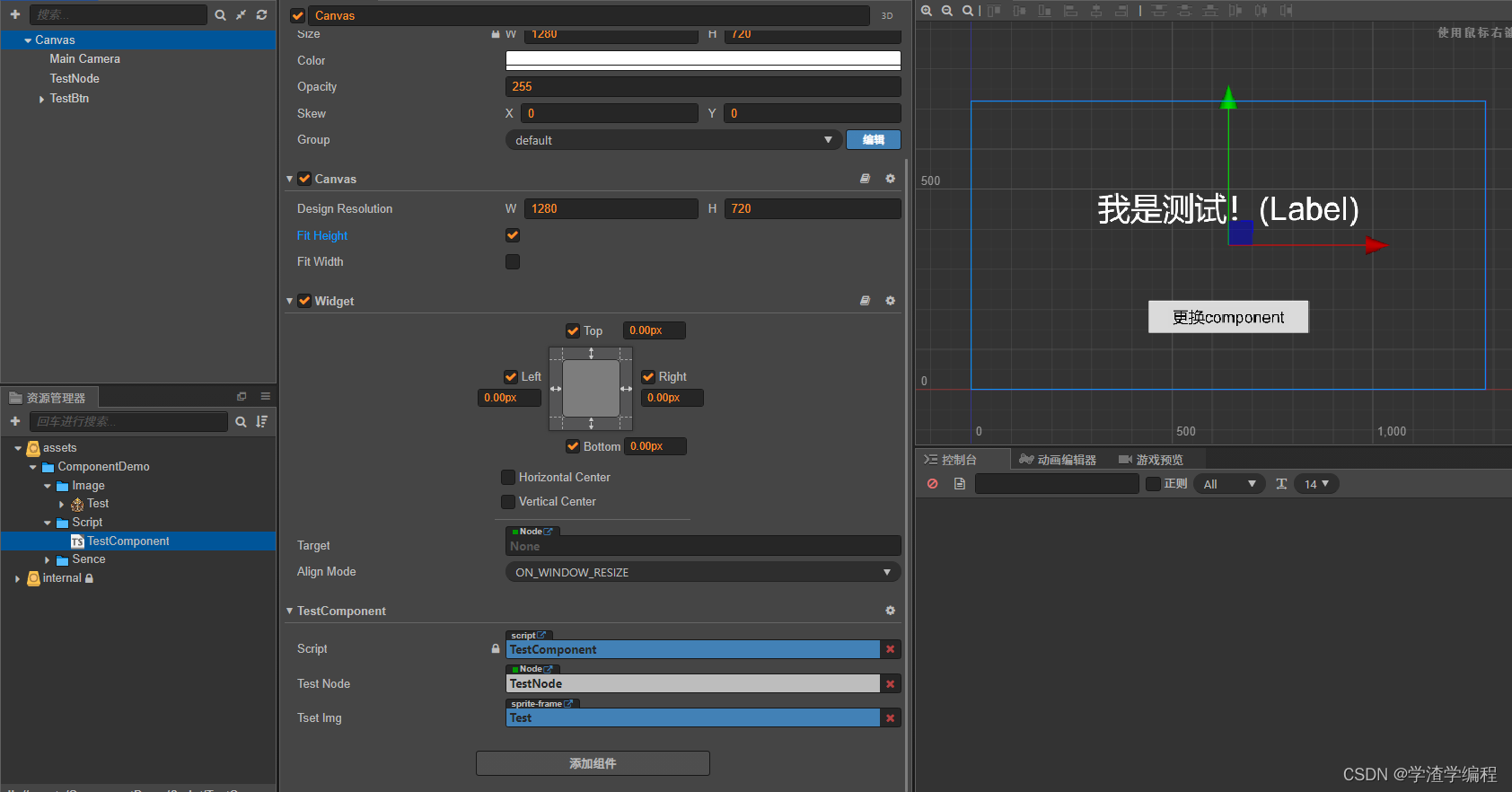Screen dimensions: 1512x792
Task: Enable Horizontal Center checkbox
Action: (508, 477)
